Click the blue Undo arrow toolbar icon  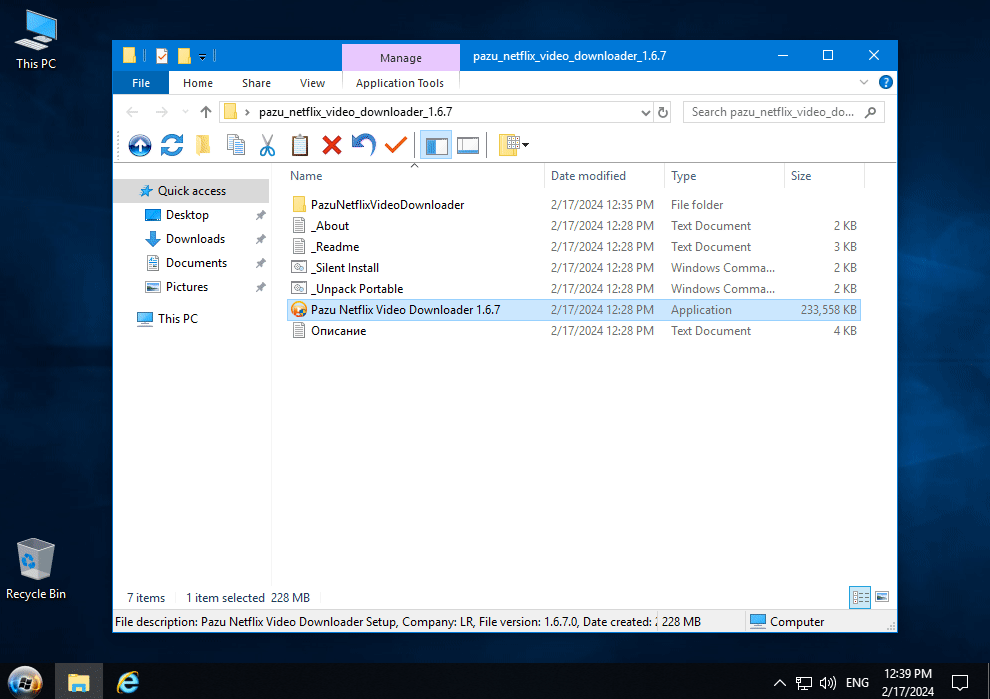pyautogui.click(x=364, y=145)
